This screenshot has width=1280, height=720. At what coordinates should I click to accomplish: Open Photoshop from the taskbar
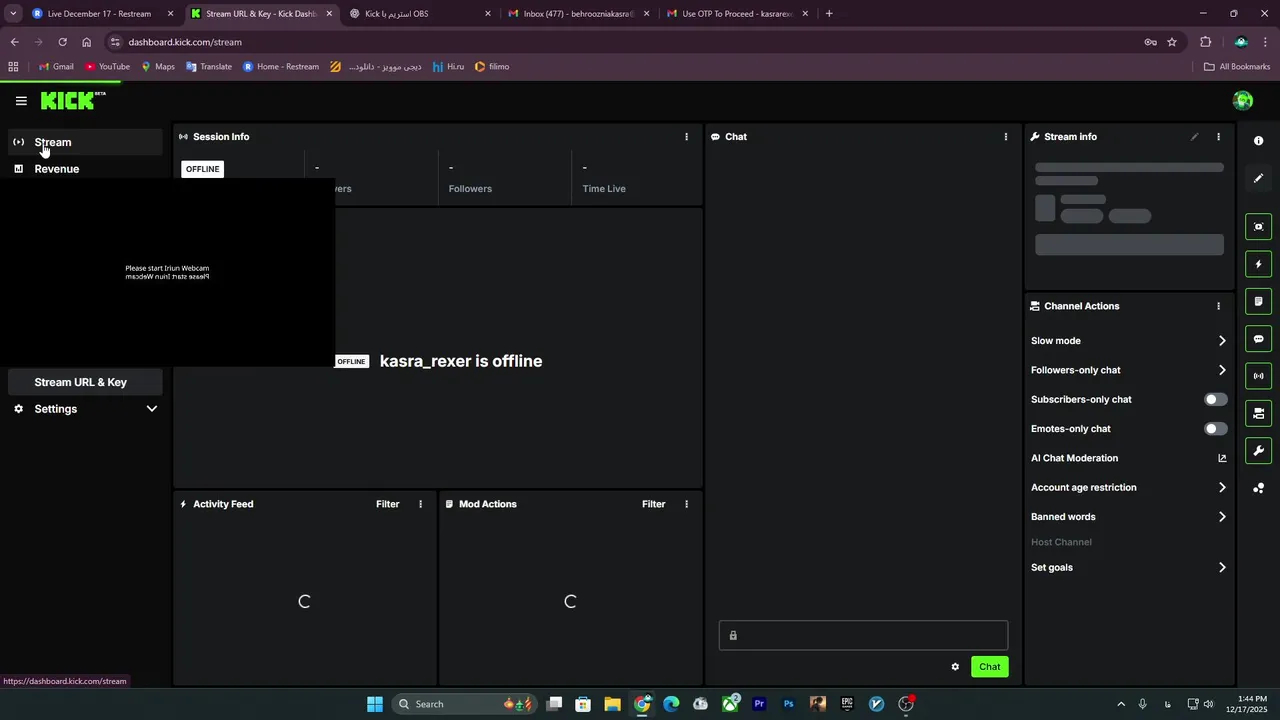pyautogui.click(x=788, y=704)
